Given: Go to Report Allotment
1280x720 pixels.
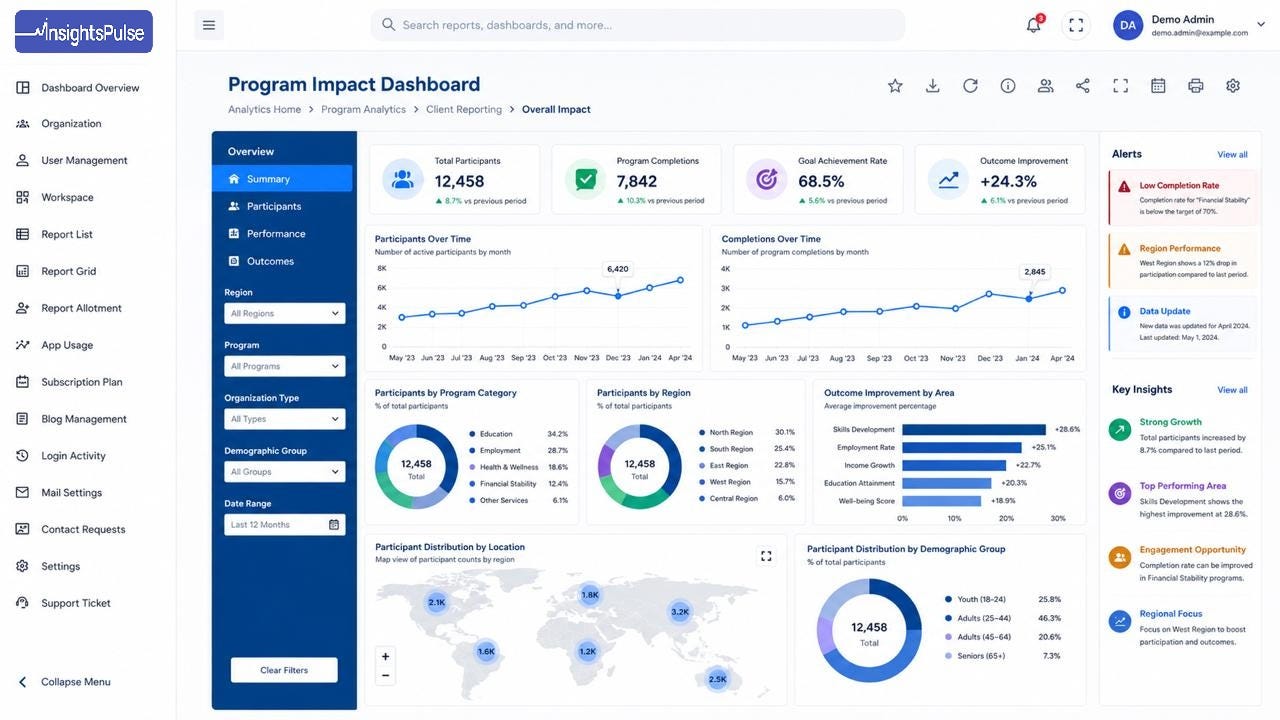Looking at the screenshot, I should point(69,308).
